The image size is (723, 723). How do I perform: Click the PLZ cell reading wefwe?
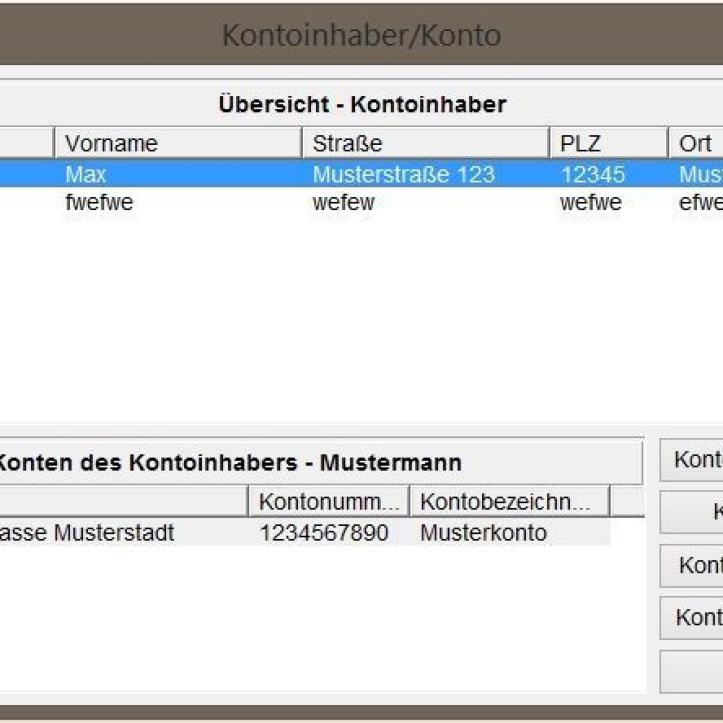pyautogui.click(x=591, y=203)
